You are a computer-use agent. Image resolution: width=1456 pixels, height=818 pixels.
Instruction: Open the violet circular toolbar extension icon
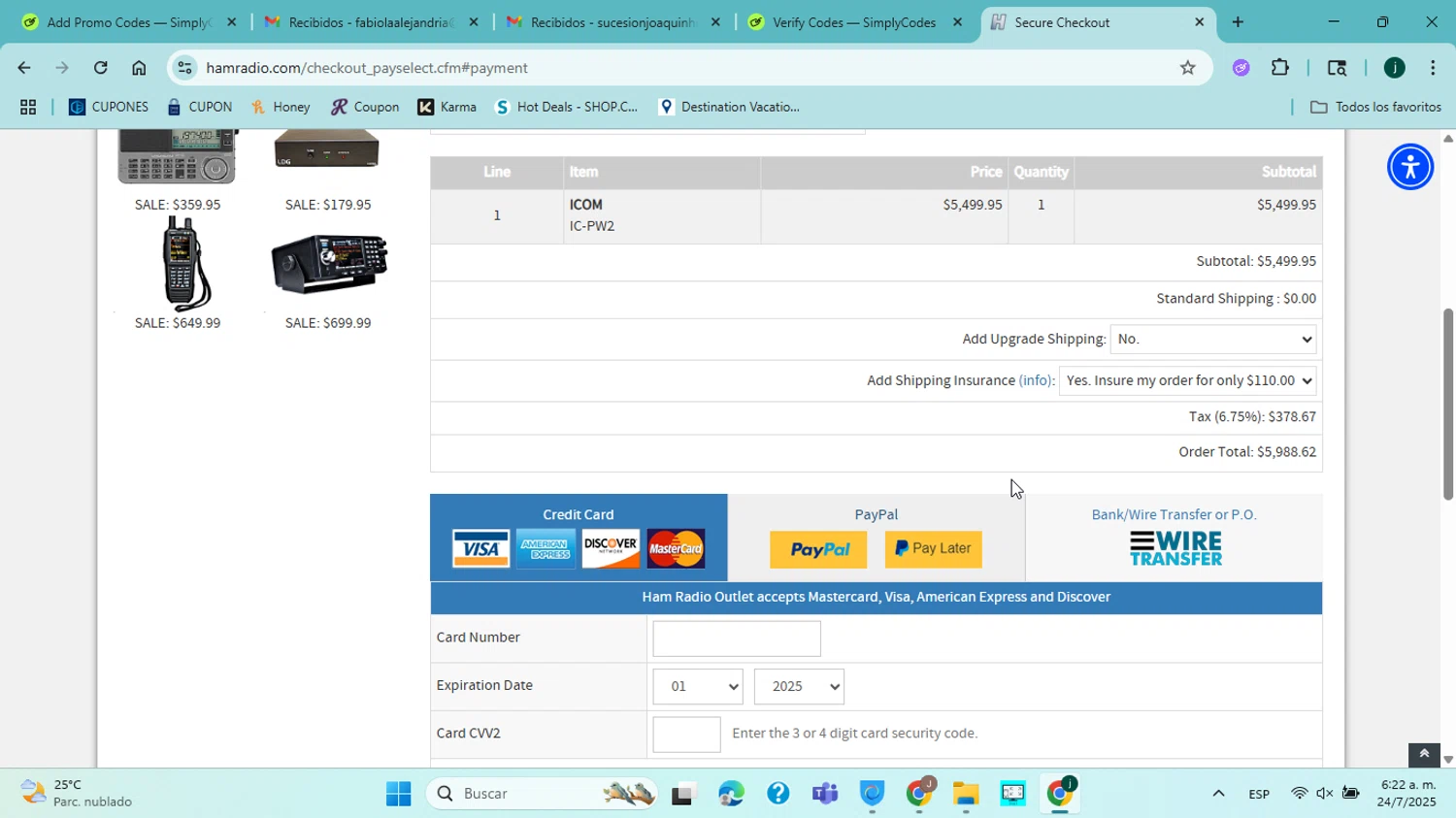(1241, 68)
